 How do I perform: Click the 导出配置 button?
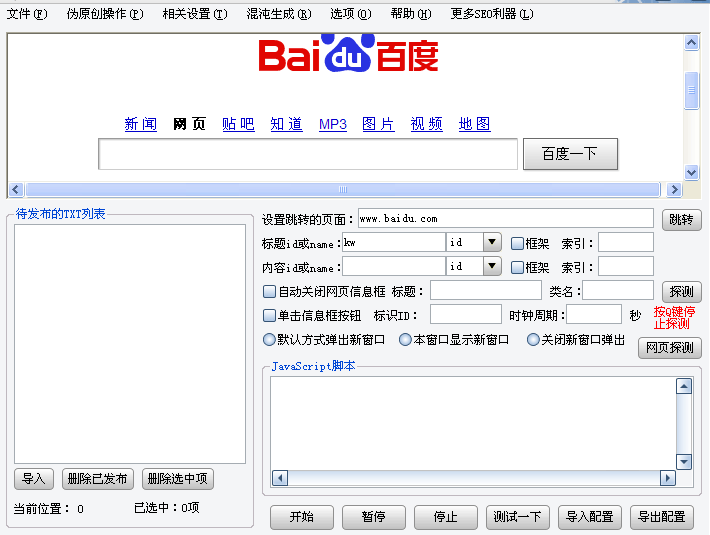[x=662, y=517]
